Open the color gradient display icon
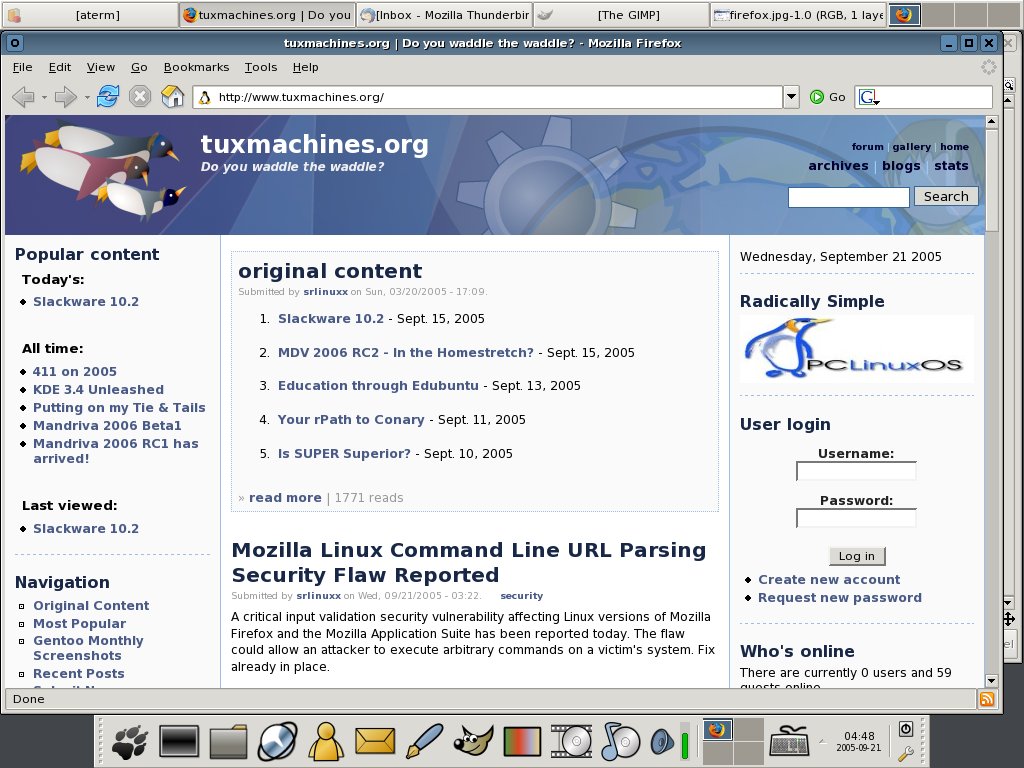 tap(522, 742)
